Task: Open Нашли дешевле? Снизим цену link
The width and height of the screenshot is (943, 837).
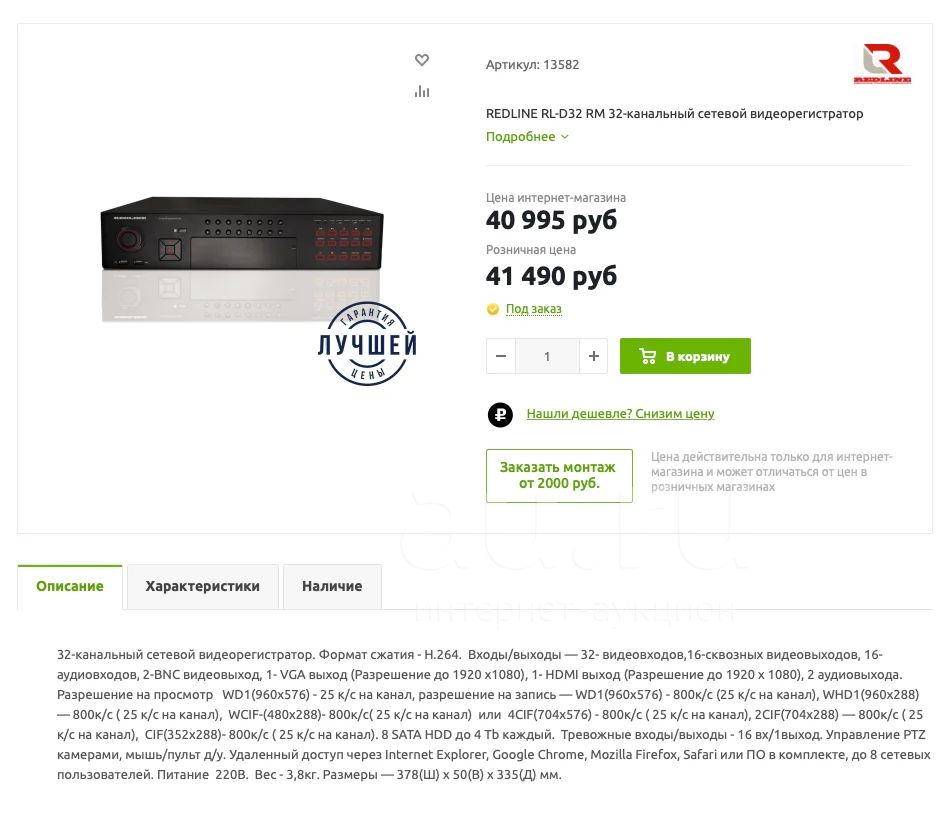Action: click(x=621, y=414)
